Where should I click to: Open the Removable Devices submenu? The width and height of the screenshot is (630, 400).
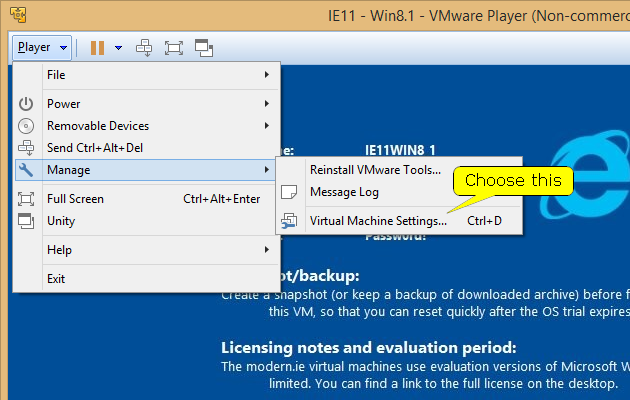click(x=147, y=126)
